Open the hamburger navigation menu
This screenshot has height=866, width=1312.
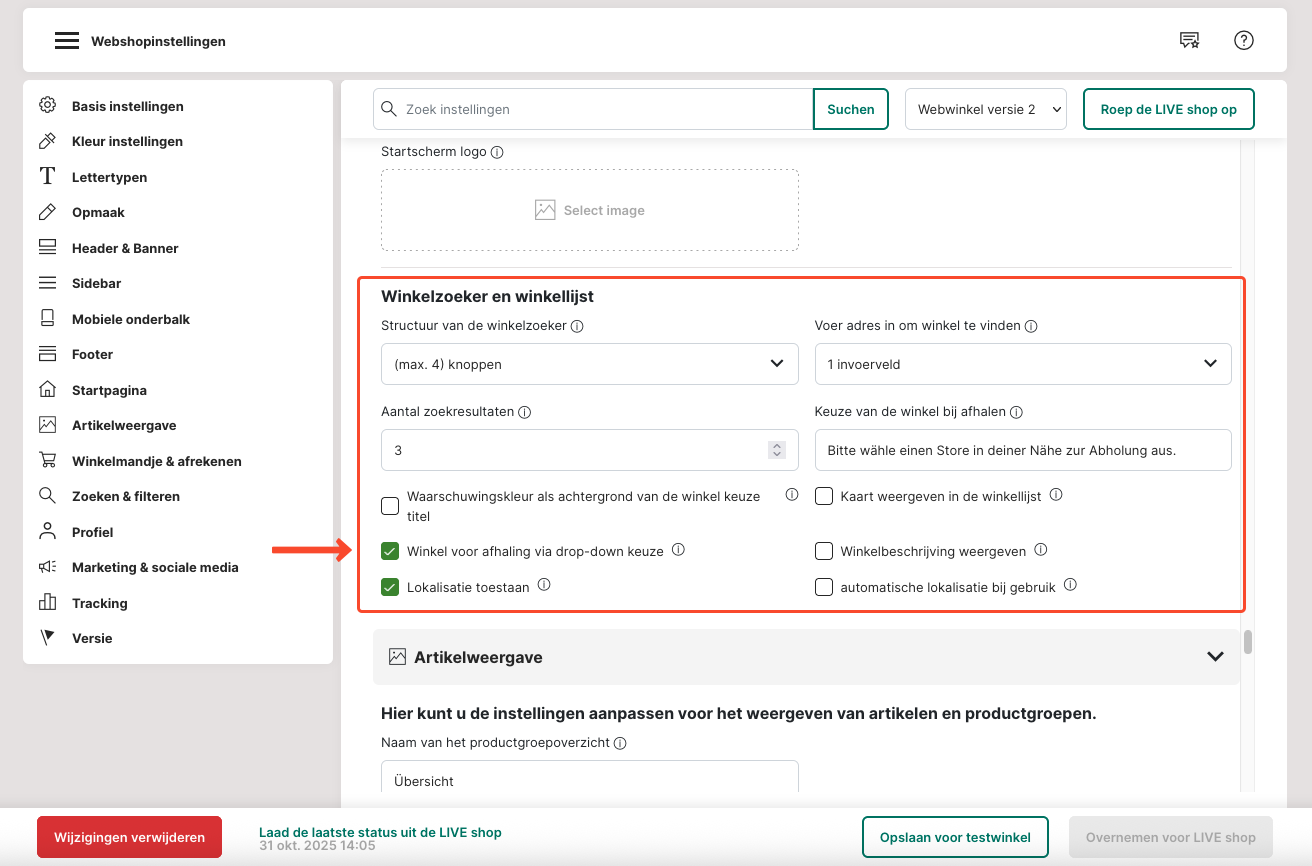(x=67, y=41)
